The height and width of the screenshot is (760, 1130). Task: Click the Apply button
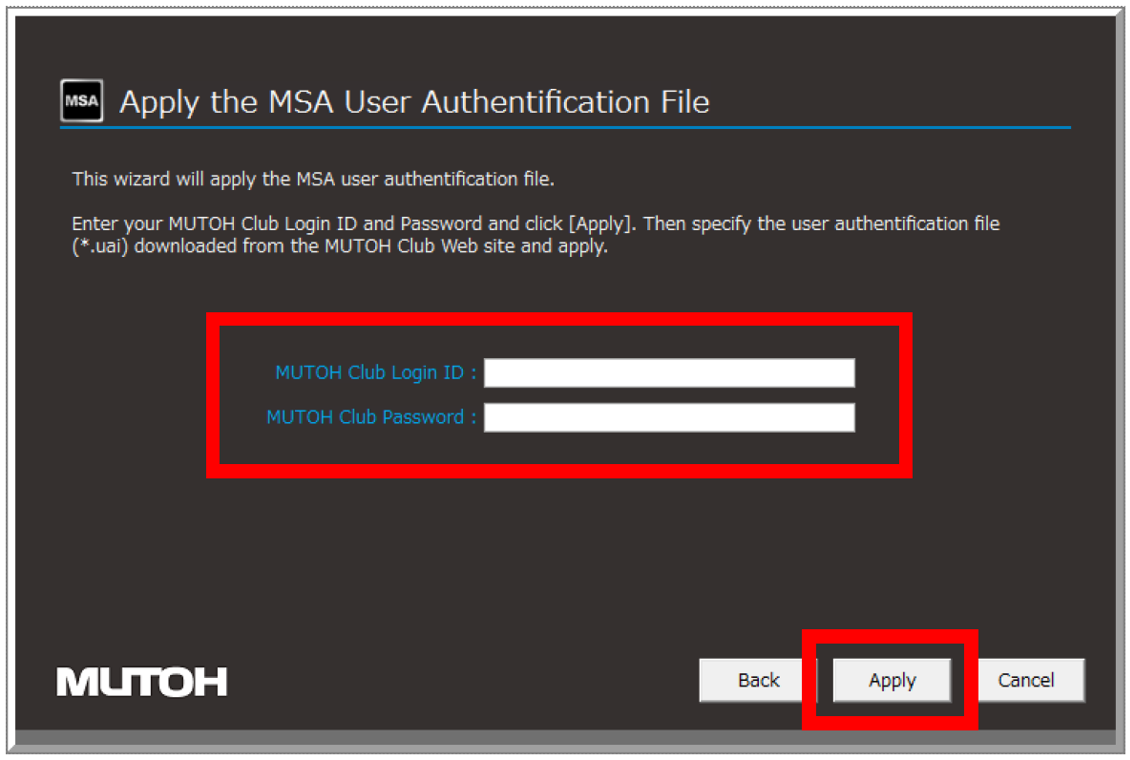click(891, 680)
